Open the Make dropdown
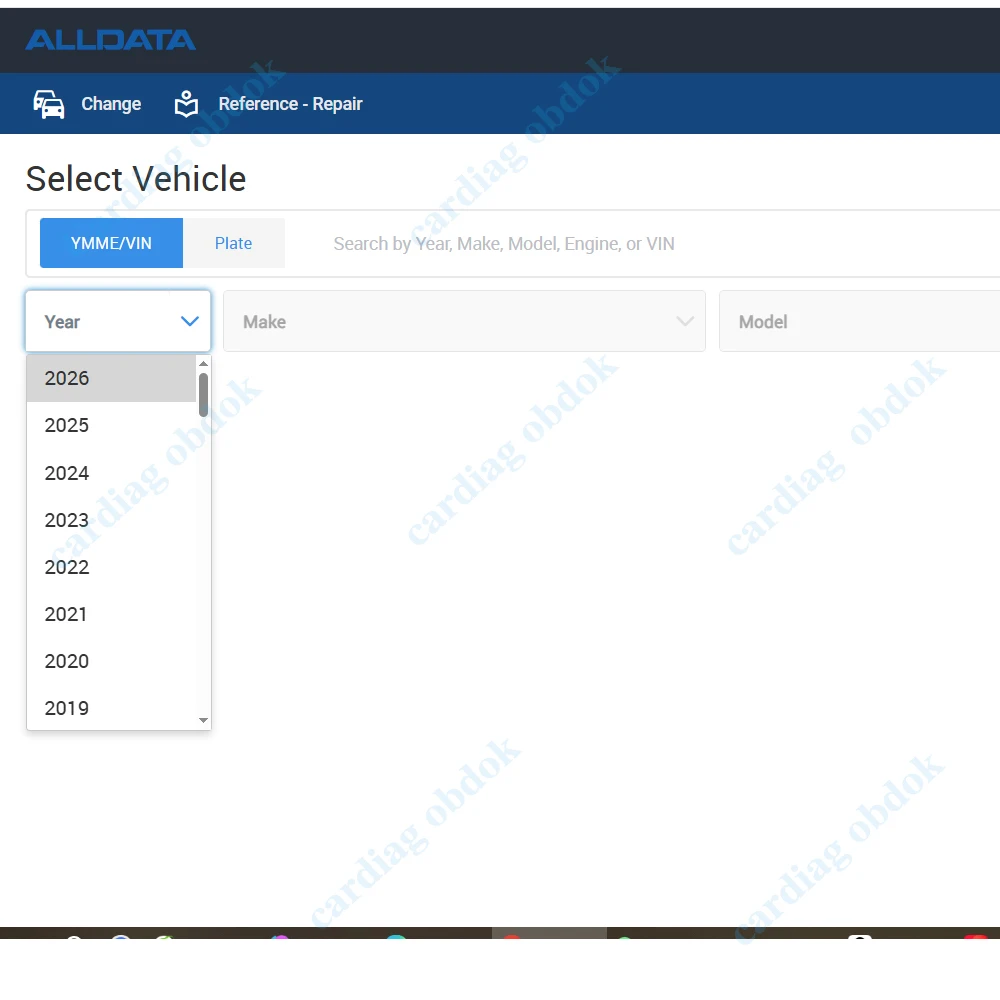This screenshot has height=1000, width=1000. coord(465,321)
